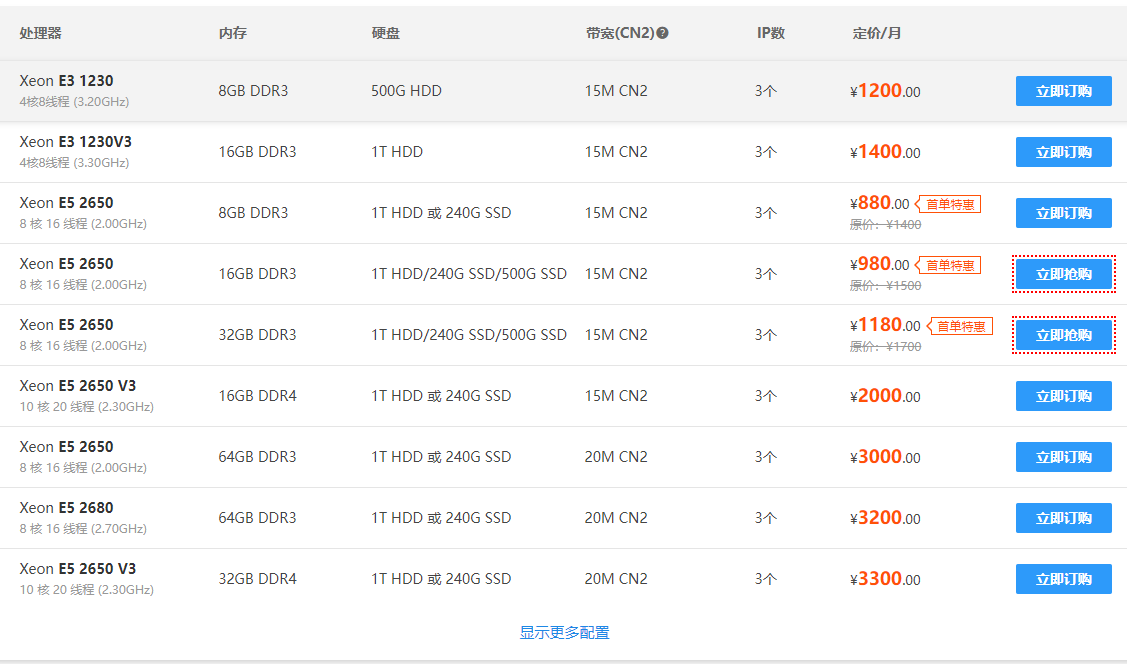The width and height of the screenshot is (1127, 664).
Task: Click the struck-through 原价: ¥1400 text
Action: 886,225
